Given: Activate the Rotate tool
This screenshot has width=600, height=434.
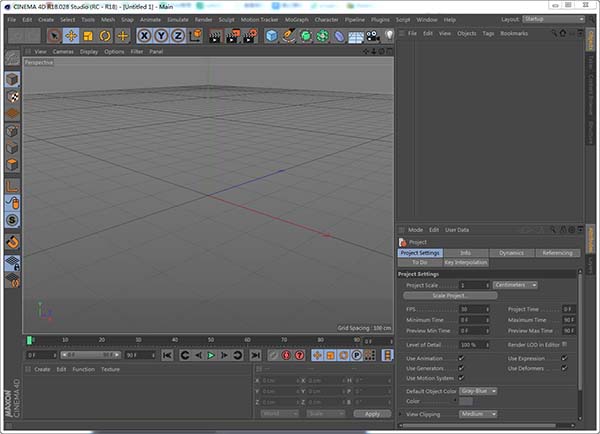Looking at the screenshot, I should [105, 36].
